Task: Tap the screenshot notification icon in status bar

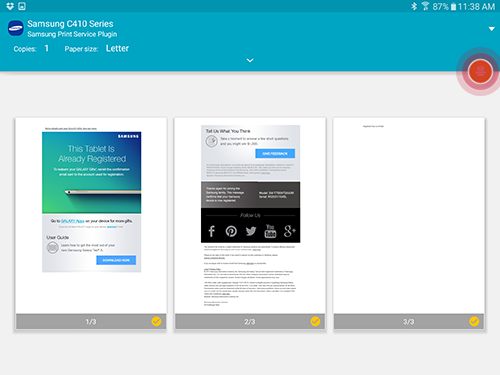Action: 22,6
